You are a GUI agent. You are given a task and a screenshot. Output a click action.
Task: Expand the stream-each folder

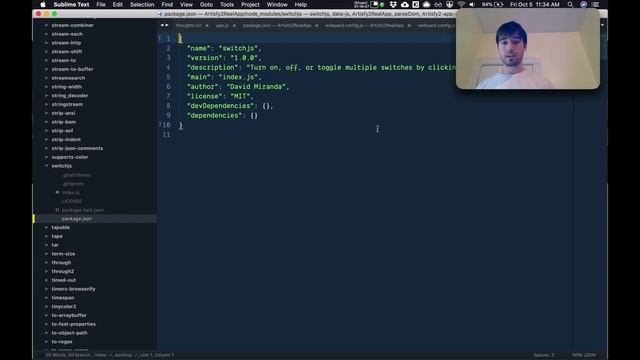click(46, 34)
